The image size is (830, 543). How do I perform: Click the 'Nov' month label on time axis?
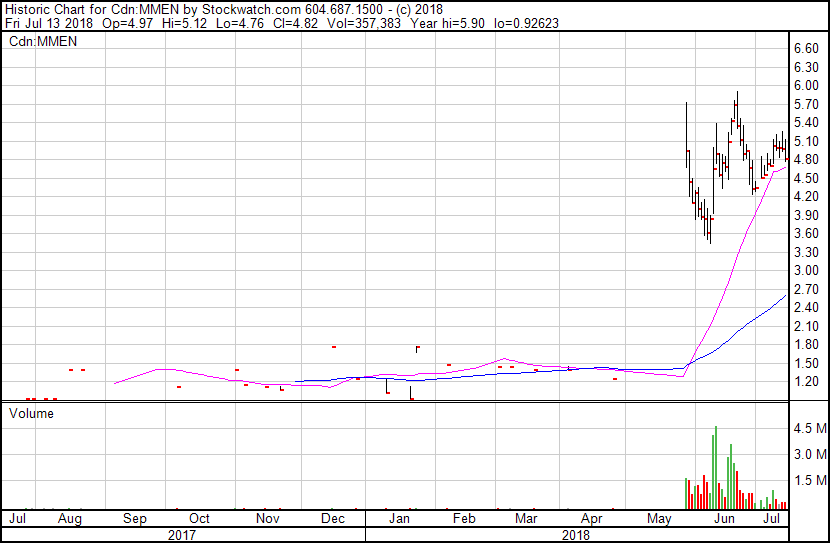click(267, 519)
